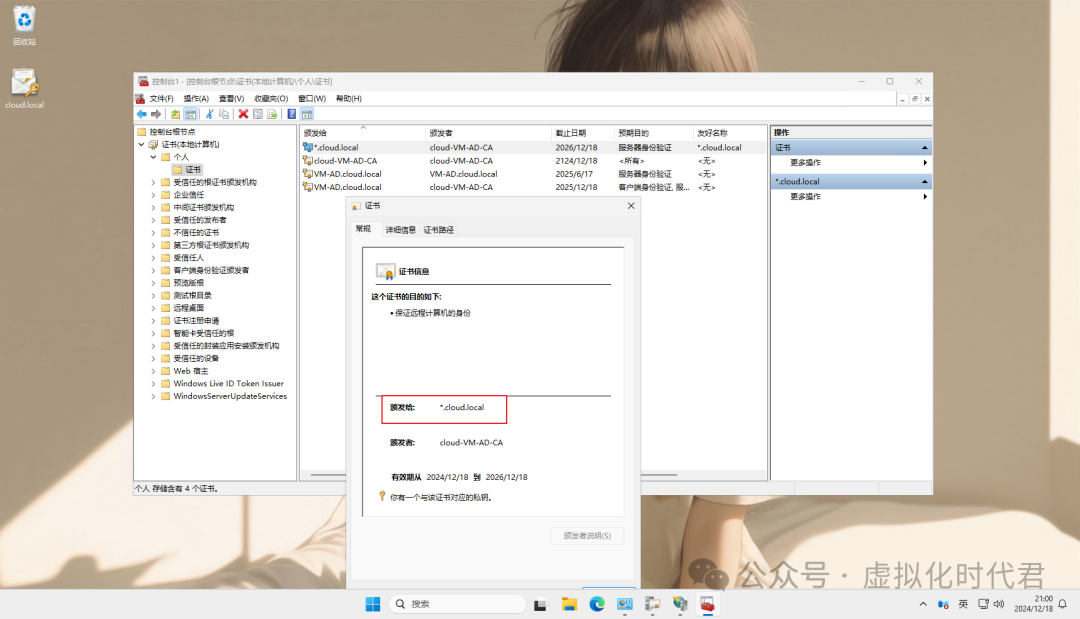Screen dimensions: 1080x619
Task: Click the certificate icon of cloud-VM-AD-CA row
Action: point(308,160)
